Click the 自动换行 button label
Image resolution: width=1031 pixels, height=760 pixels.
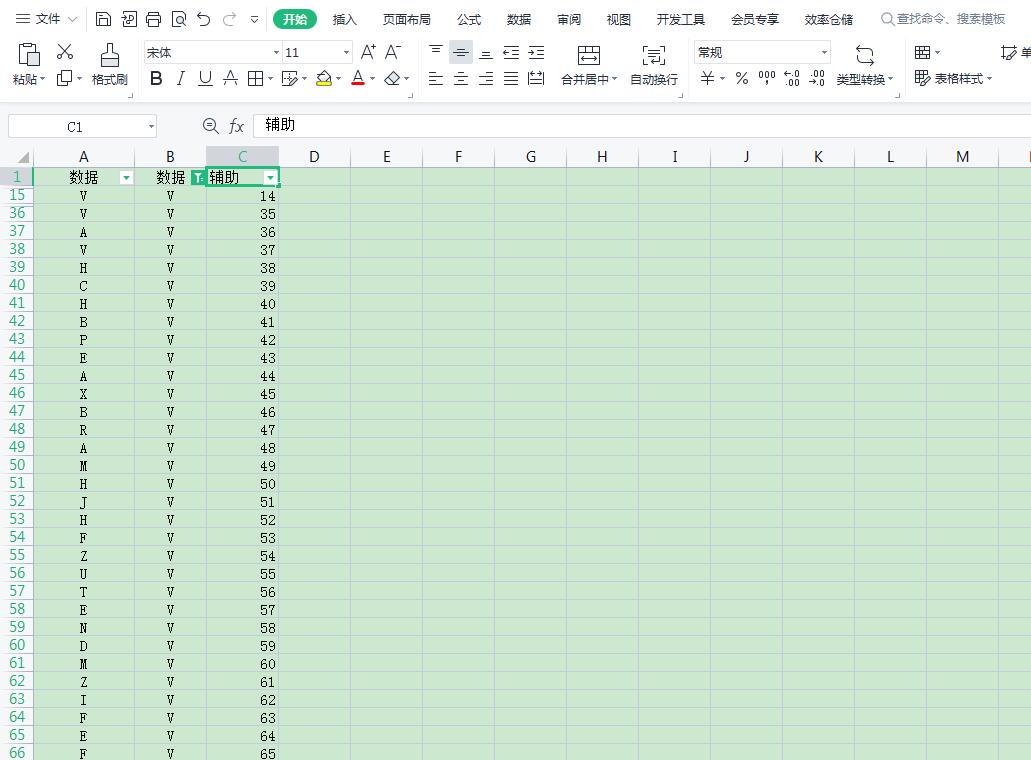(x=654, y=80)
